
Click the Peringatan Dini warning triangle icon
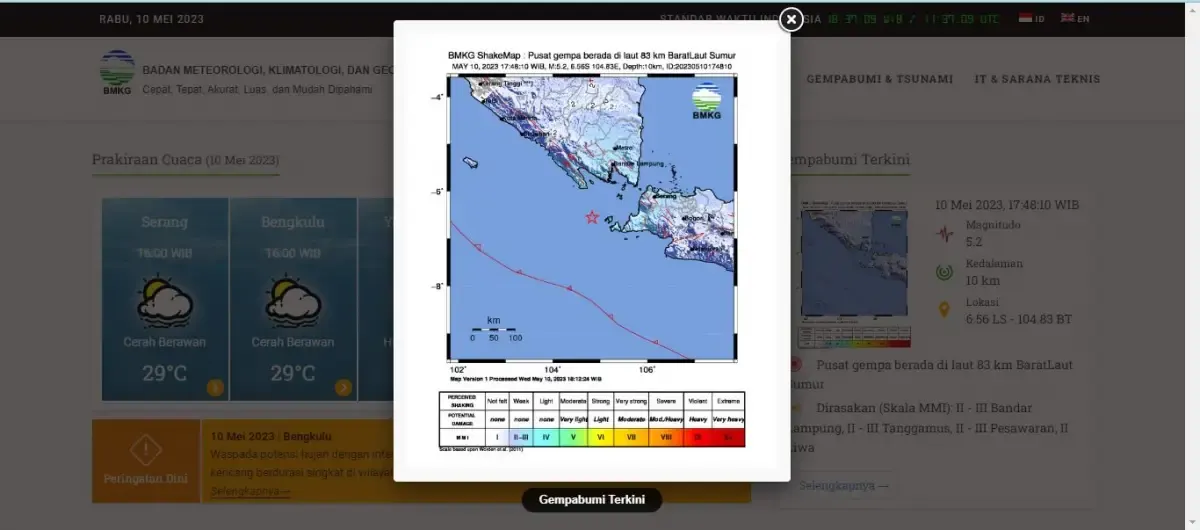point(146,450)
